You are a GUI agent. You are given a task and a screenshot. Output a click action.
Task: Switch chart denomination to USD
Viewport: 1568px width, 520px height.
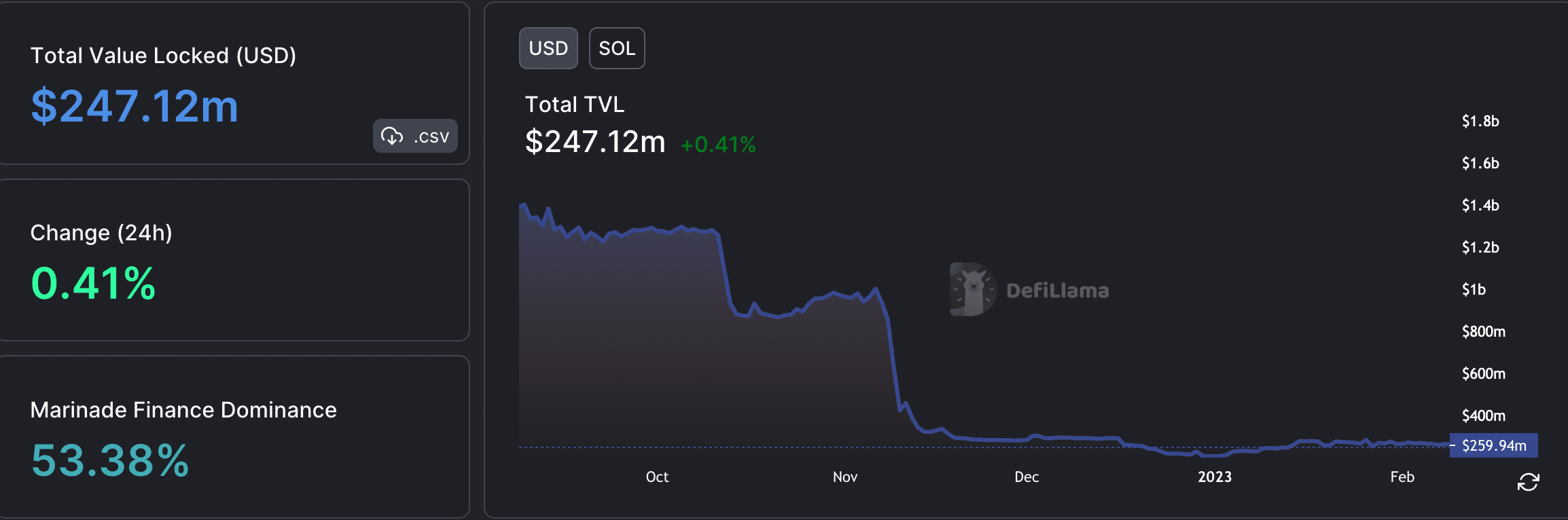(x=548, y=48)
